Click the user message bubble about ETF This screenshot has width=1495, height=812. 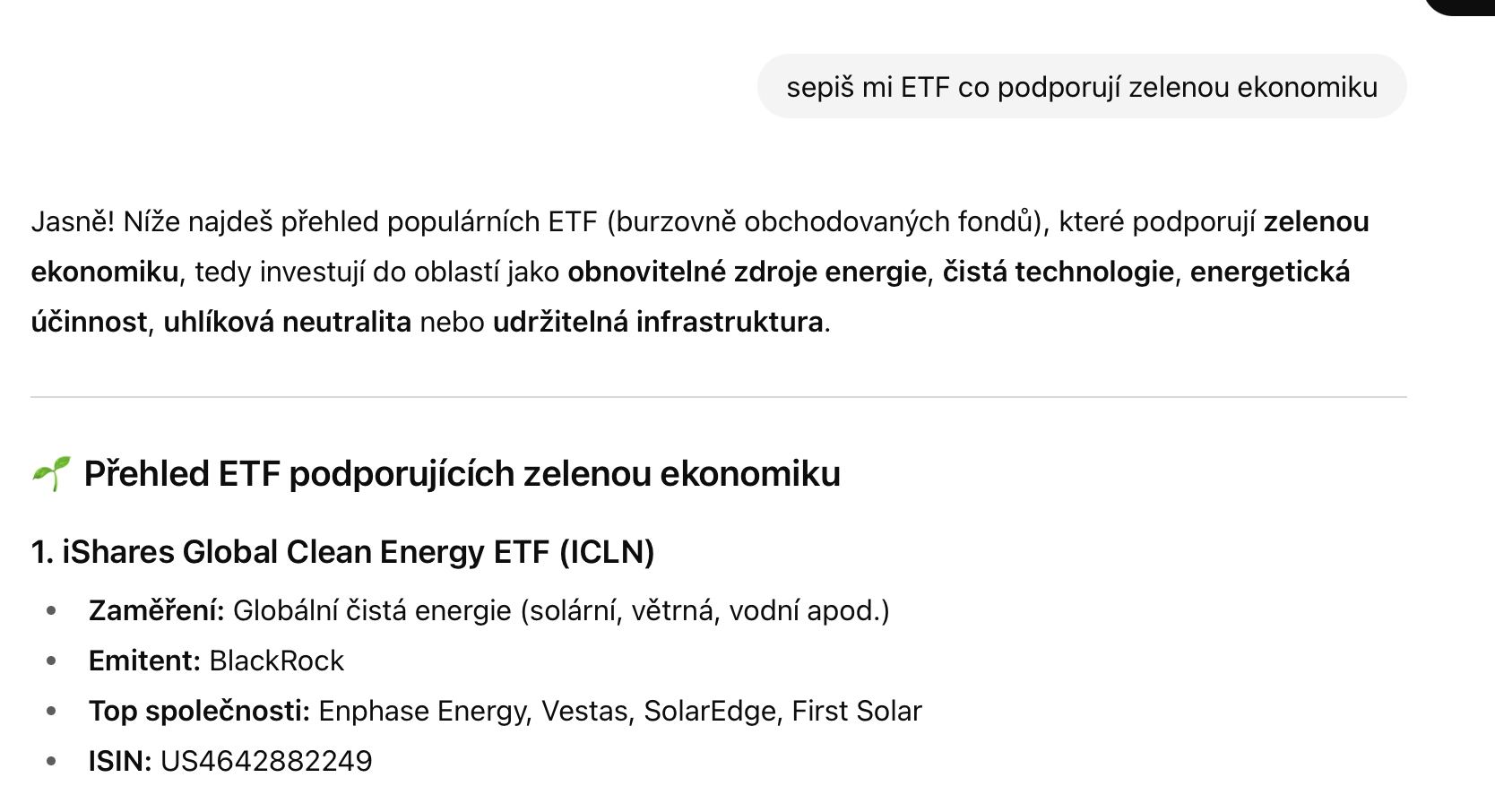[x=1082, y=87]
